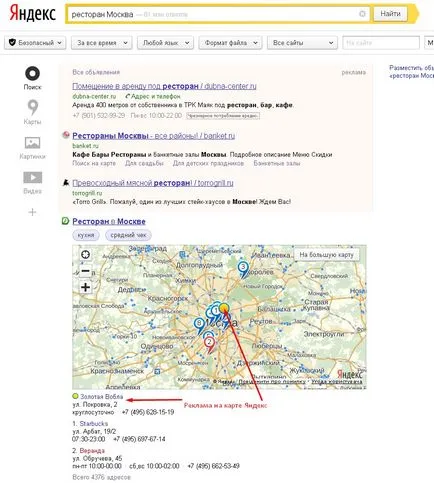Click the yellow advertised map pin
434x483 pixels.
[x=224, y=307]
